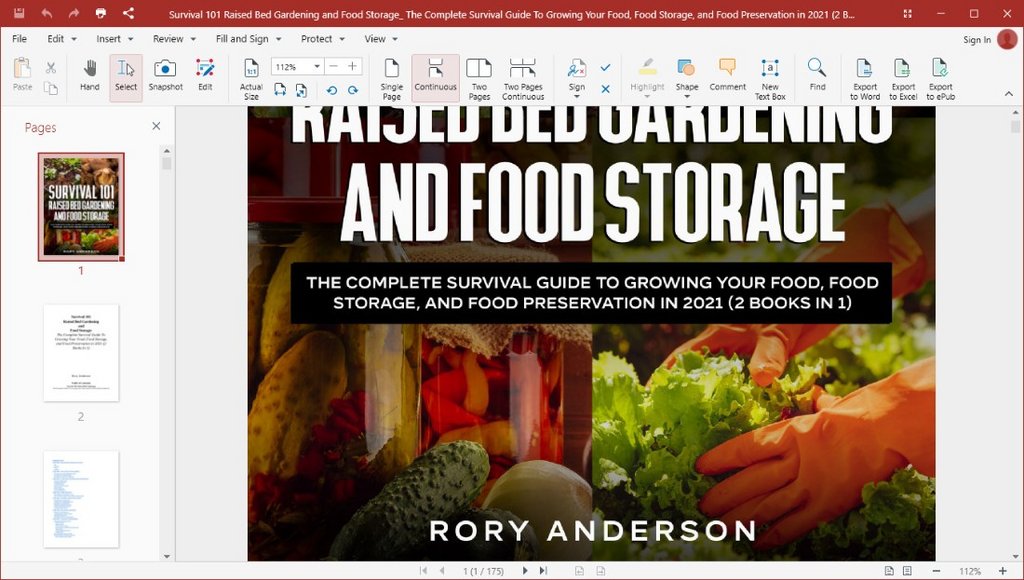The width and height of the screenshot is (1024, 580).
Task: Undo the last action via title bar arrow
Action: [x=46, y=13]
